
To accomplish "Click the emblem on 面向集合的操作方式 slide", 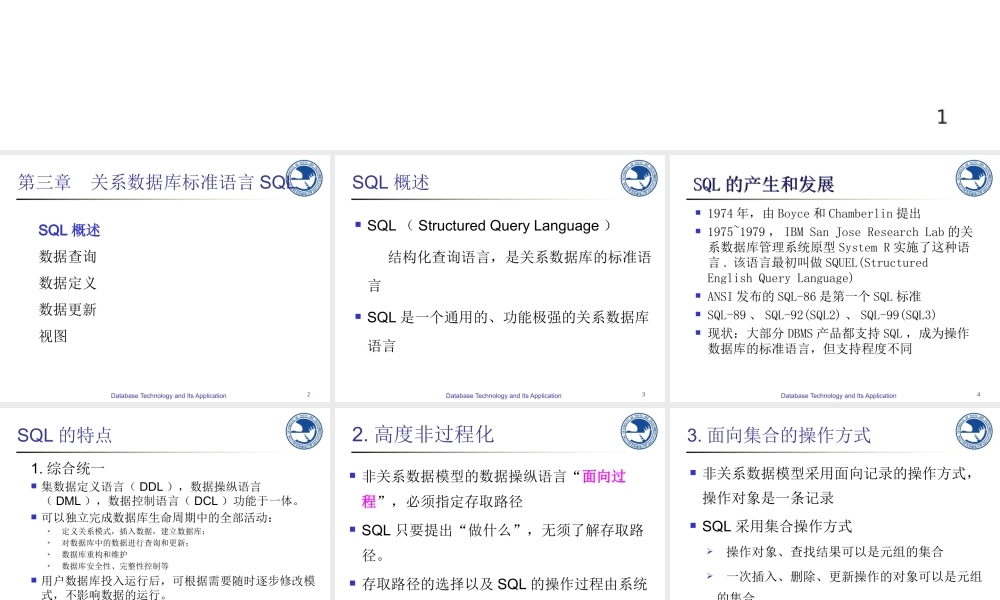I will point(973,432).
